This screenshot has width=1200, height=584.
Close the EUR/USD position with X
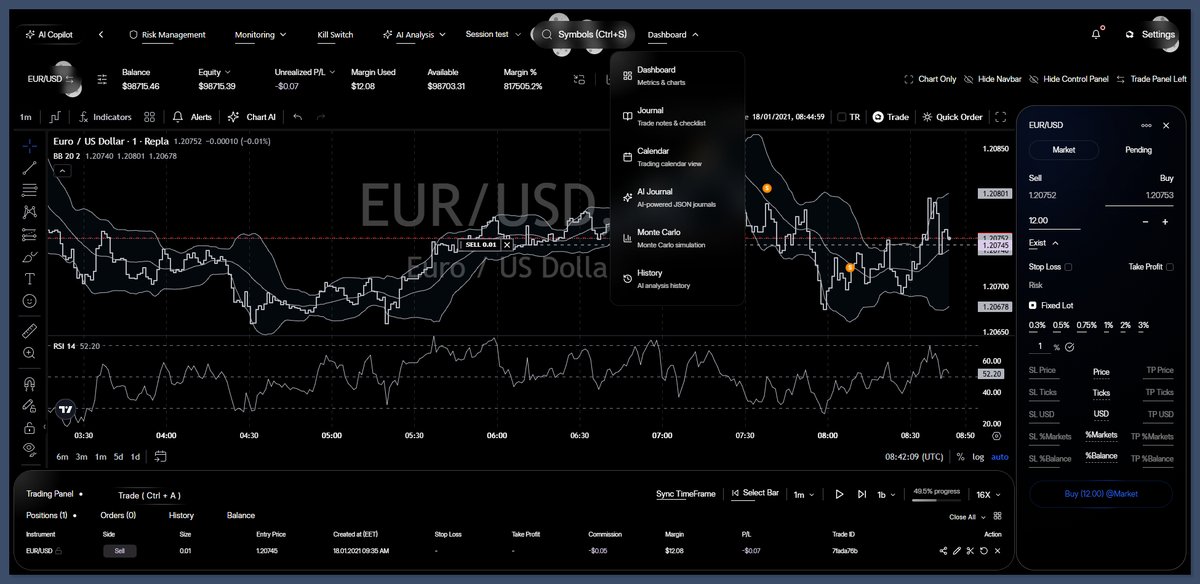(x=996, y=551)
